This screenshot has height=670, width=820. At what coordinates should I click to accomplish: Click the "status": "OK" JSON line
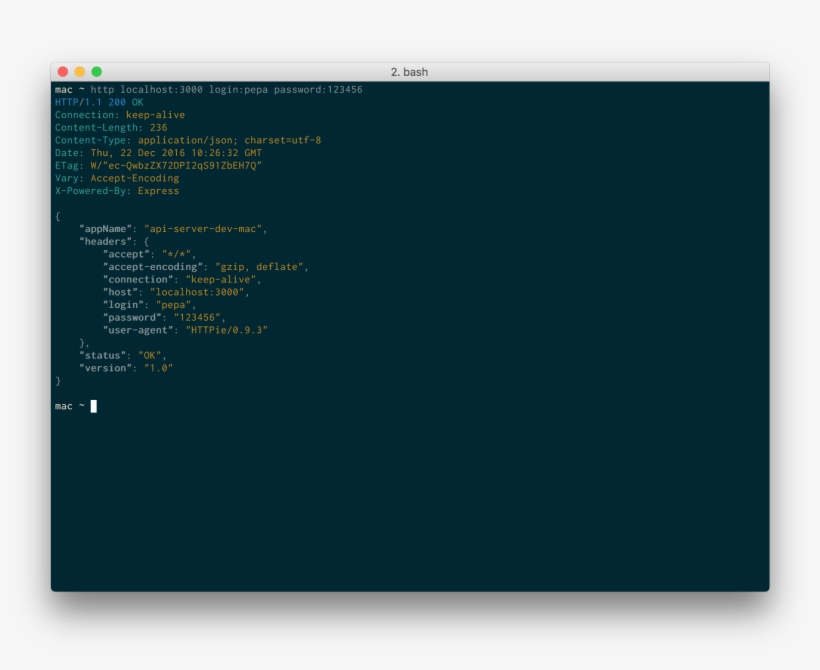point(123,356)
